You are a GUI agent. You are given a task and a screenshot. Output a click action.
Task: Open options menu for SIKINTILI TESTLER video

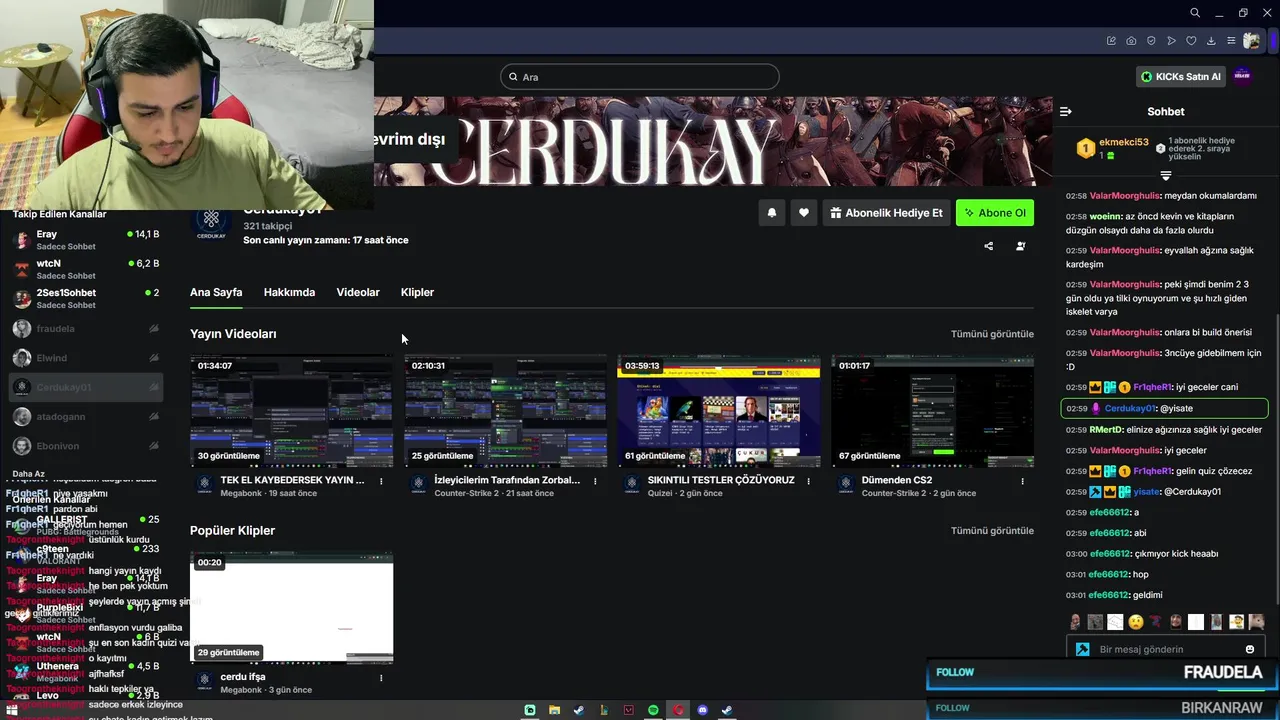(809, 481)
